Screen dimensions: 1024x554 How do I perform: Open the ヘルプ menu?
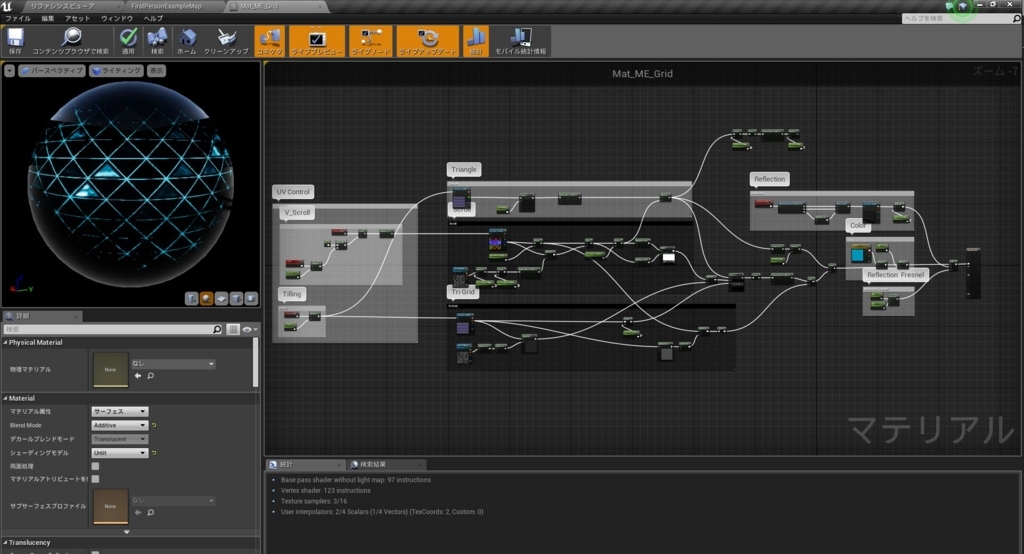coord(153,18)
